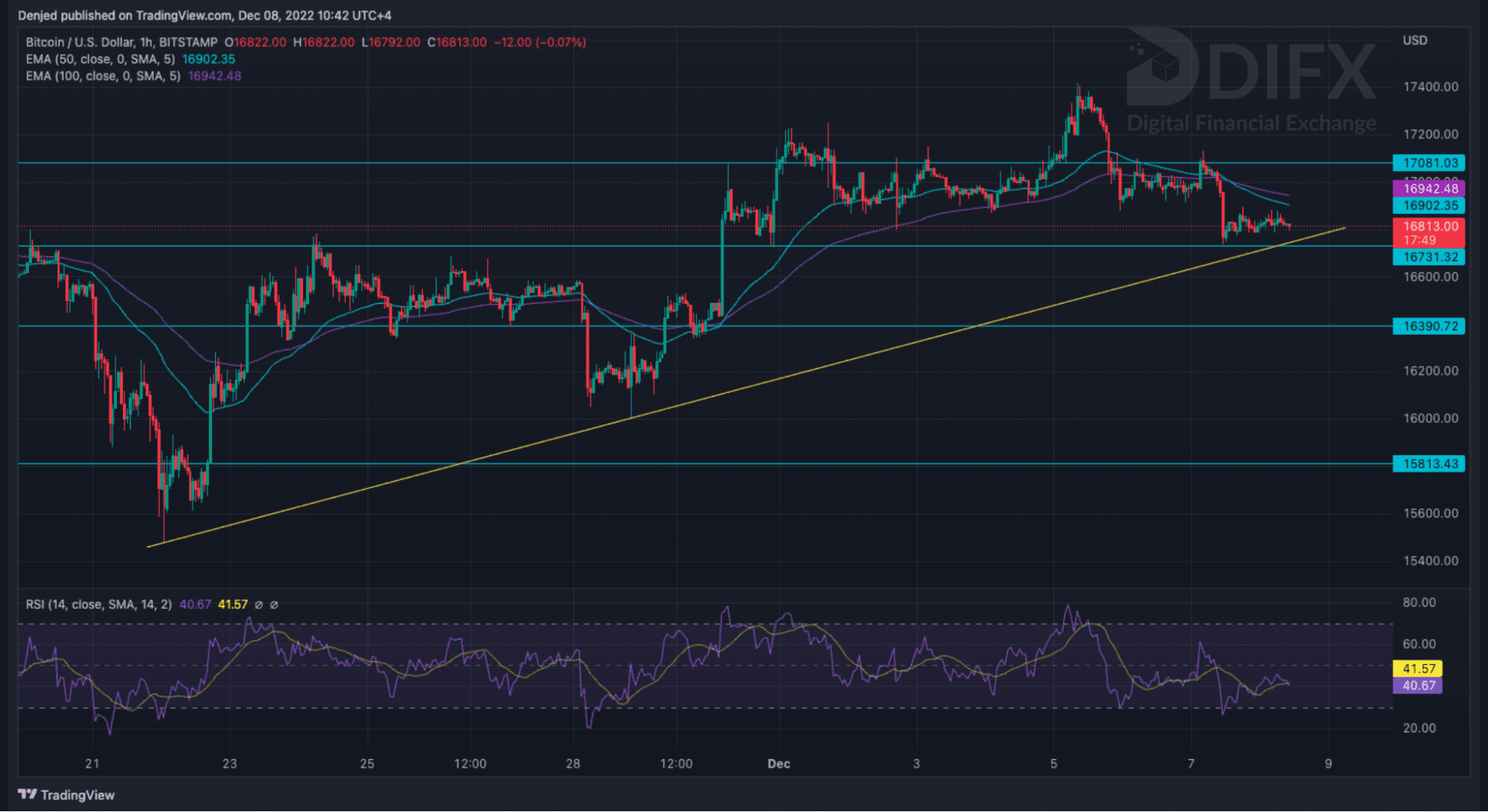This screenshot has height=812, width=1488.
Task: Click the TradingView logo at bottom left
Action: click(66, 795)
